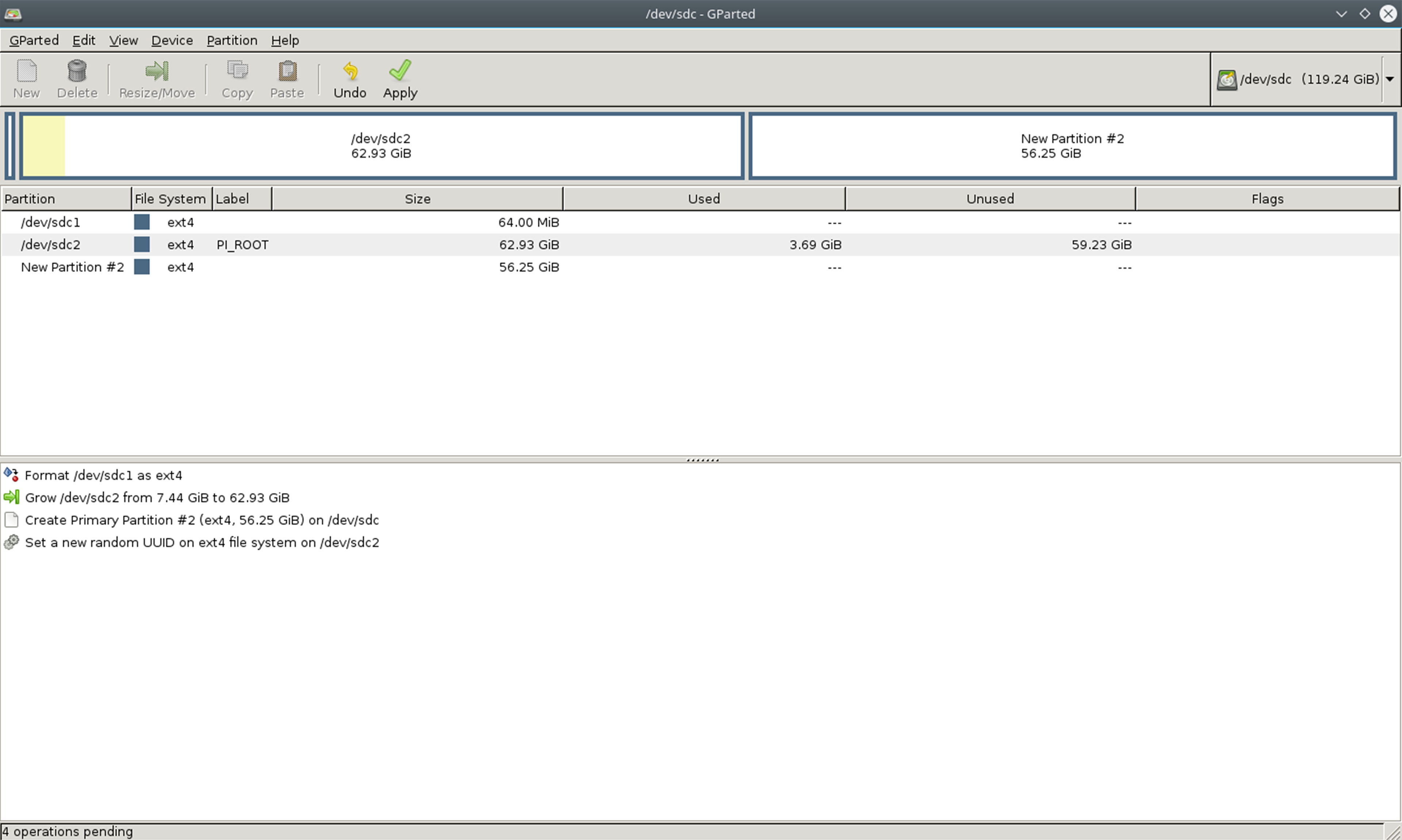The image size is (1402, 840).
Task: Select the /dev/sdc2 block in disk map
Action: tap(381, 146)
